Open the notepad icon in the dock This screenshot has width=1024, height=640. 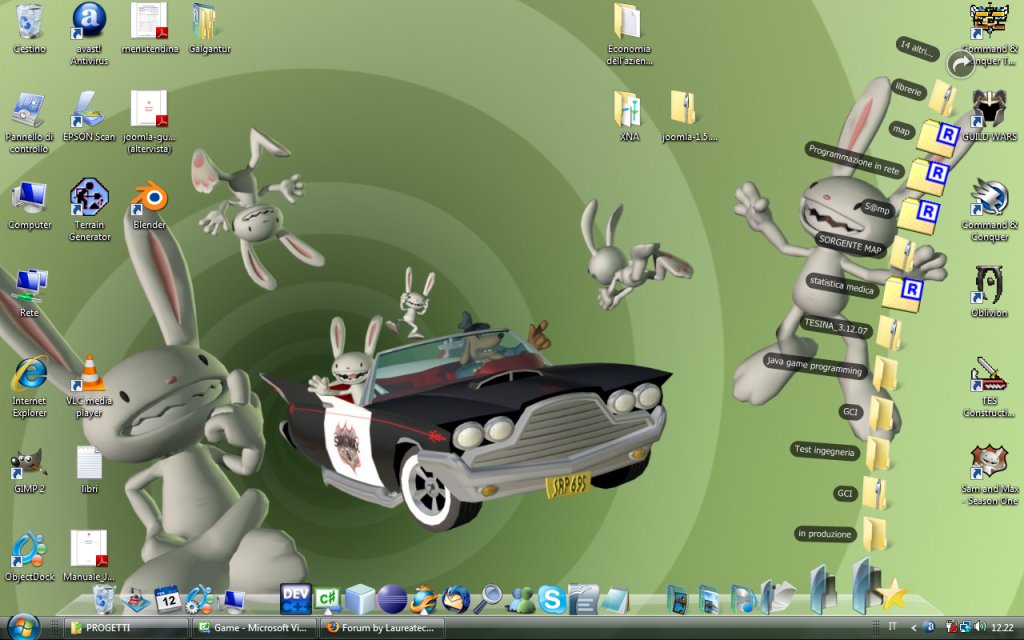[x=615, y=600]
